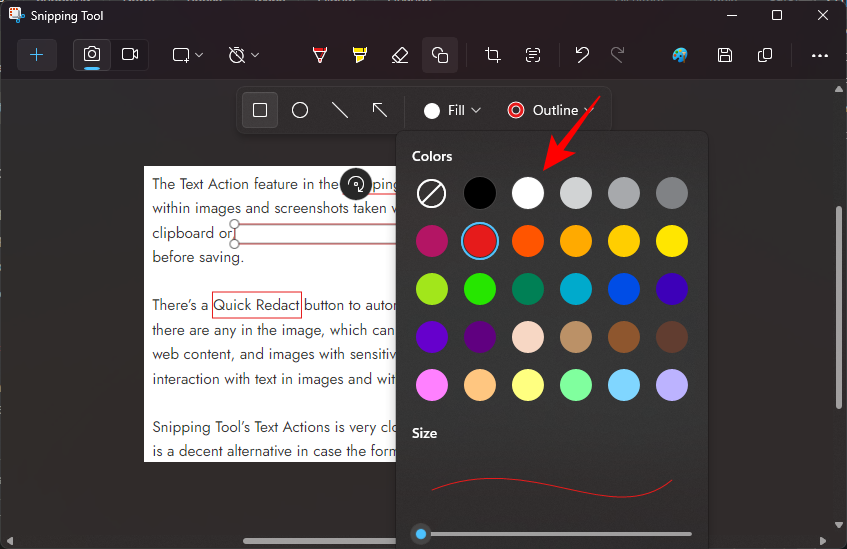The image size is (847, 549).
Task: Pick the pastel sky blue swatch
Action: point(624,385)
